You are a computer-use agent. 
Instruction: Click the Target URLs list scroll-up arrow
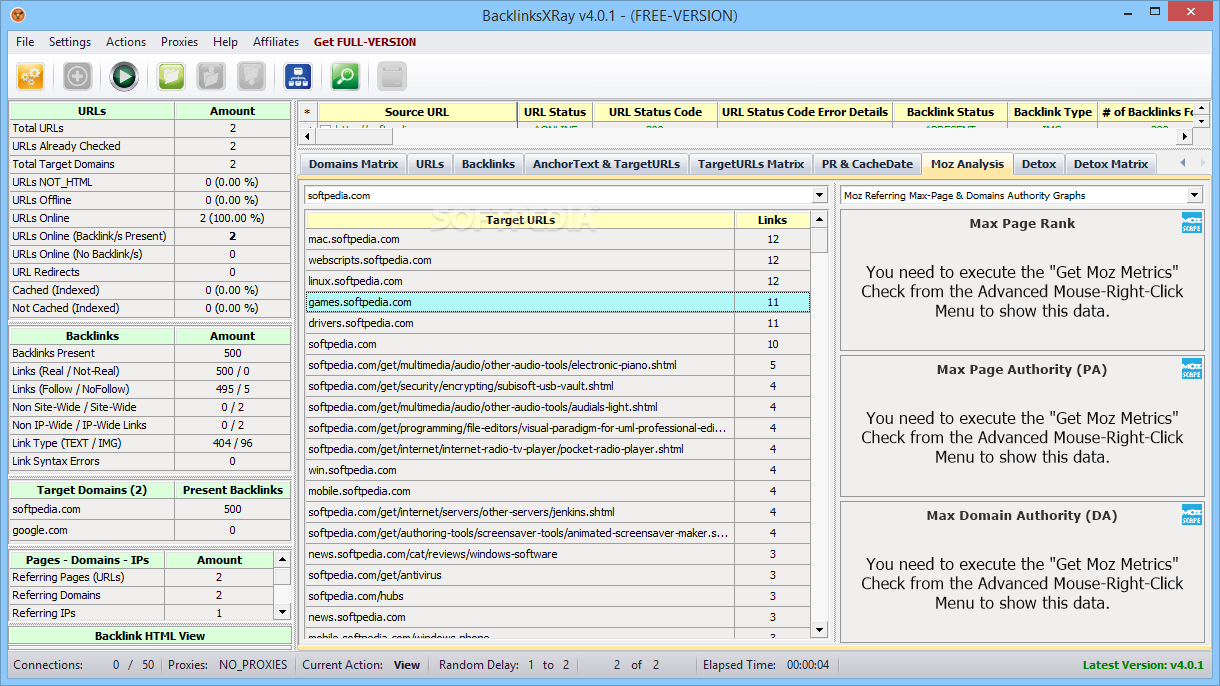click(x=820, y=219)
